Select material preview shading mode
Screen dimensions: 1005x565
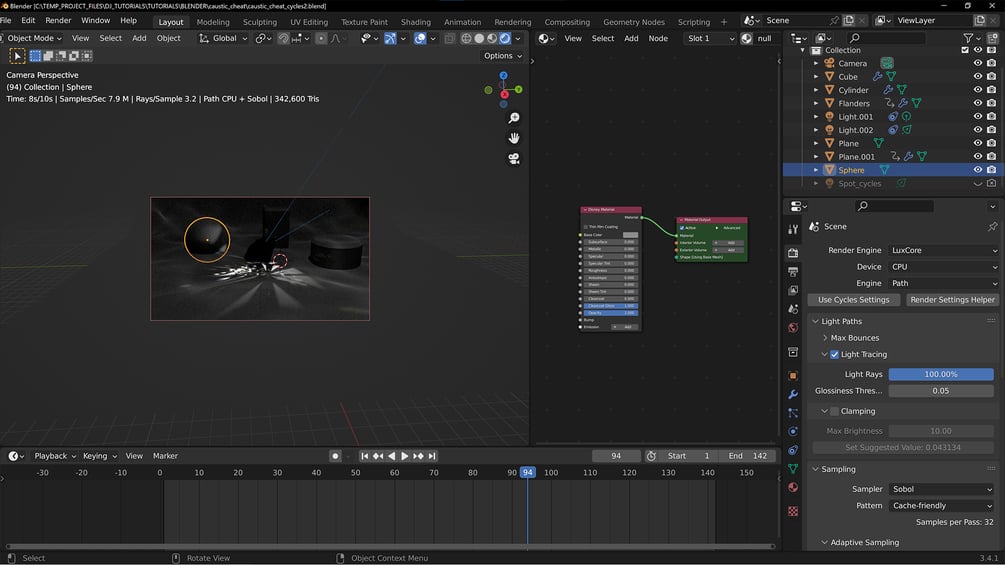tap(492, 38)
